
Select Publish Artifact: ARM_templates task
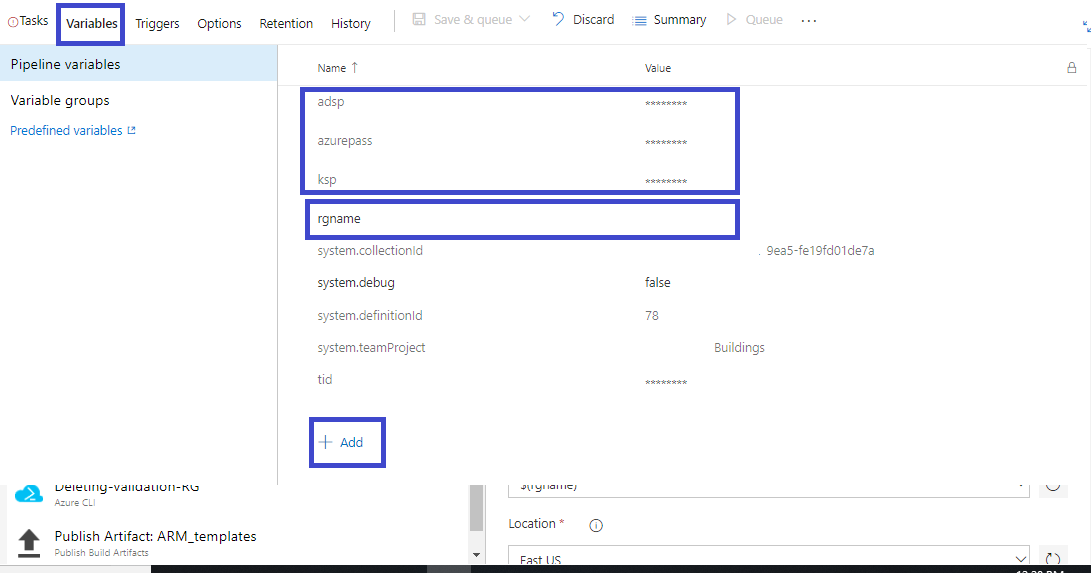point(155,536)
